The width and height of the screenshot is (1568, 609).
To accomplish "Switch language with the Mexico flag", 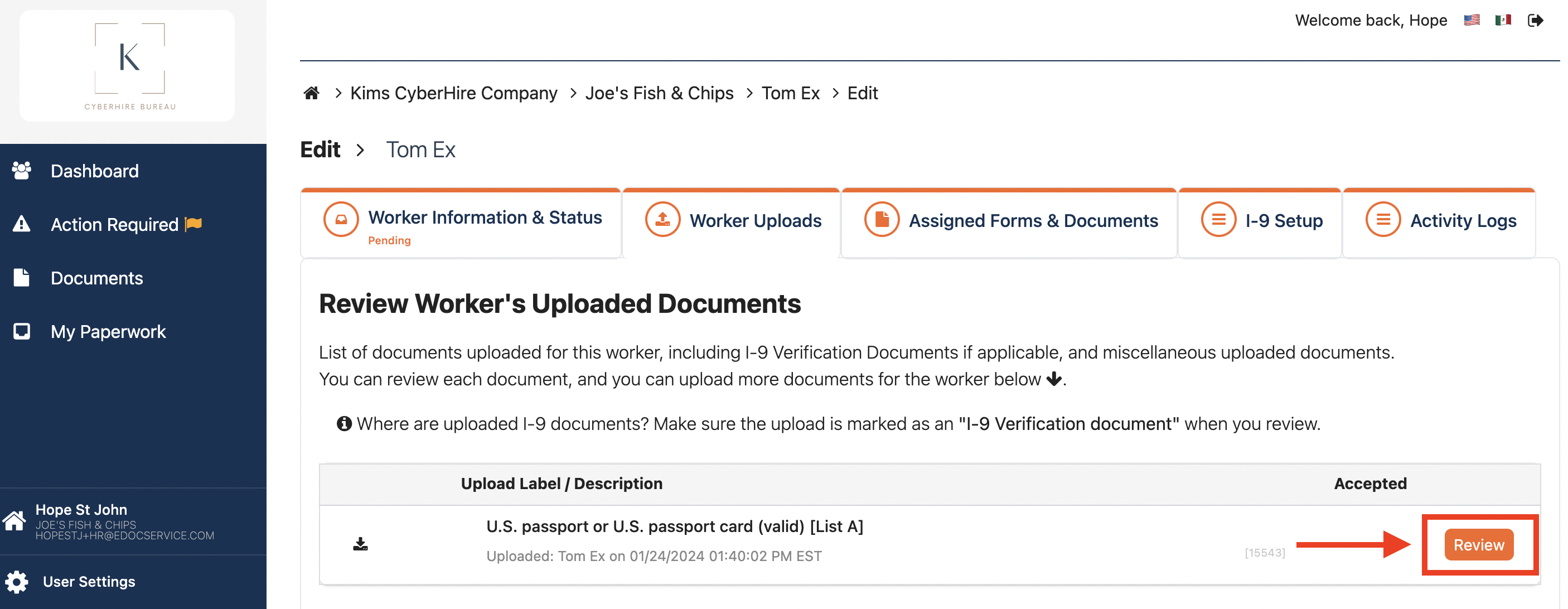I will [1503, 20].
